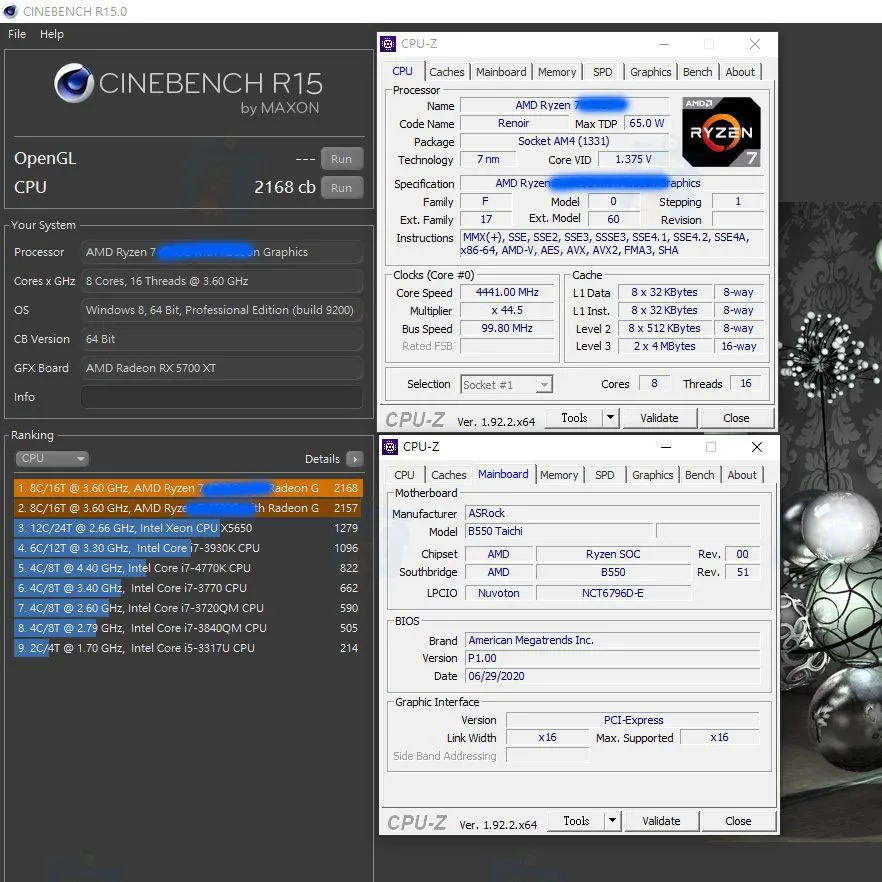Click the Info input field
This screenshot has width=882, height=882.
[222, 397]
